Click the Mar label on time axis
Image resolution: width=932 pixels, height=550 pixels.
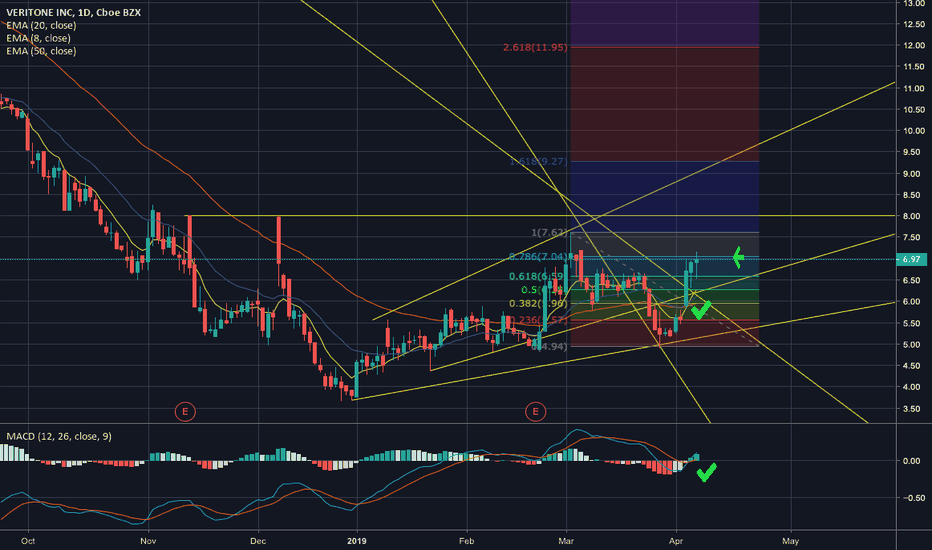point(566,541)
